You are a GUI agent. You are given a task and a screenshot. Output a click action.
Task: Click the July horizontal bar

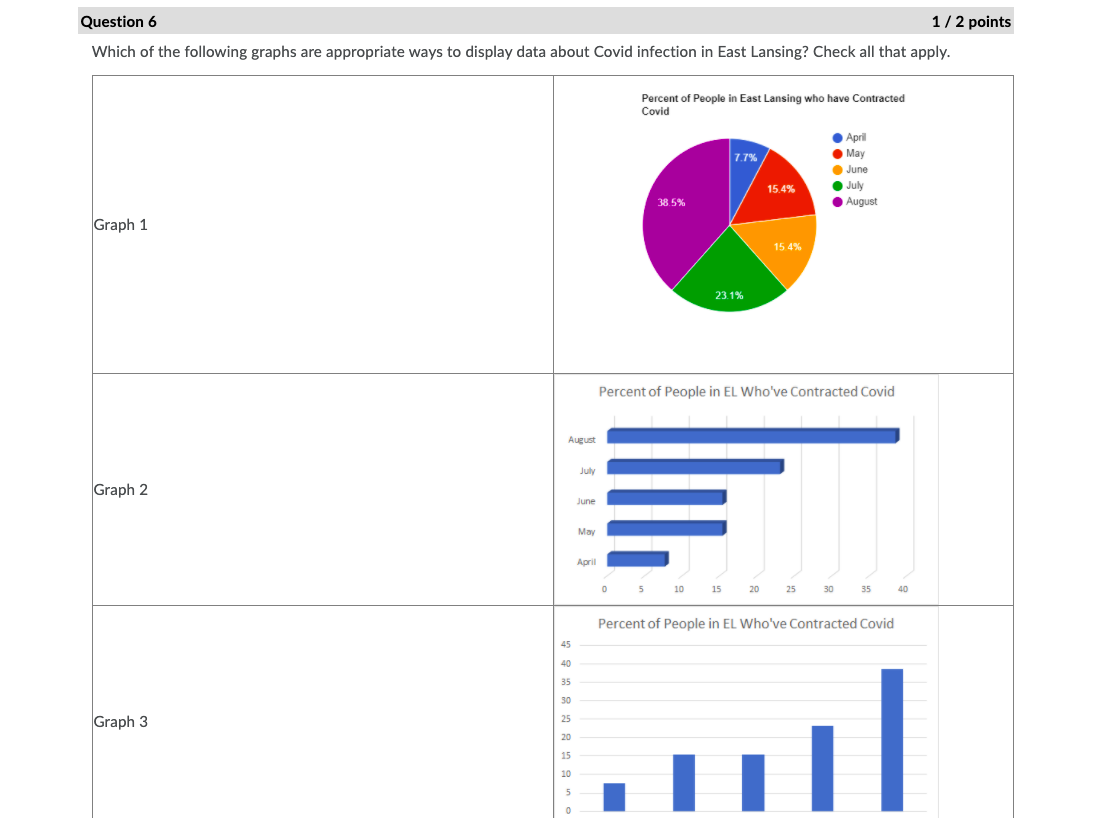(x=695, y=466)
